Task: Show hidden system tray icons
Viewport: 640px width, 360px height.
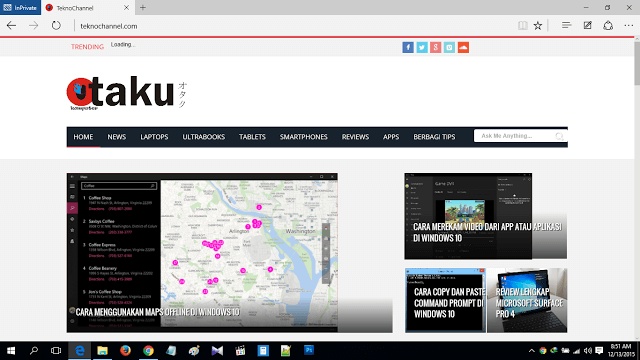Action: (531, 351)
